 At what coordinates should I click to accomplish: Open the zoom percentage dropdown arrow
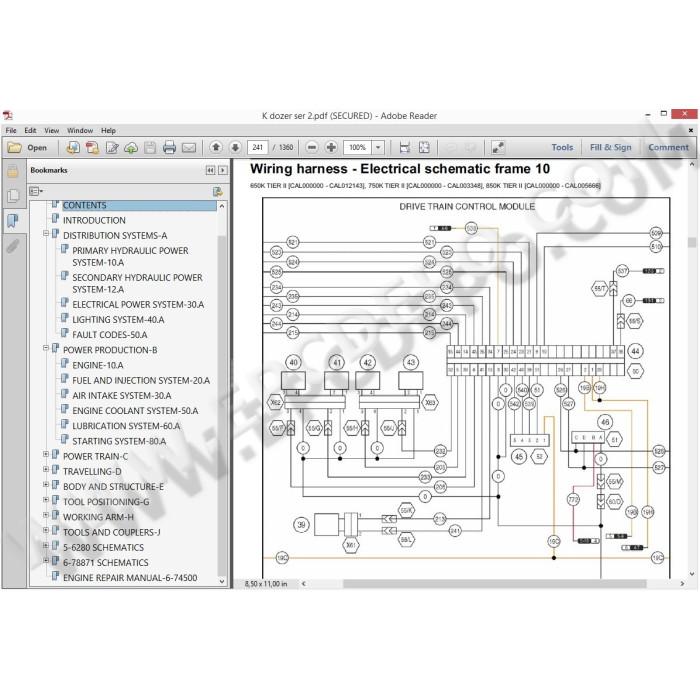pos(378,147)
